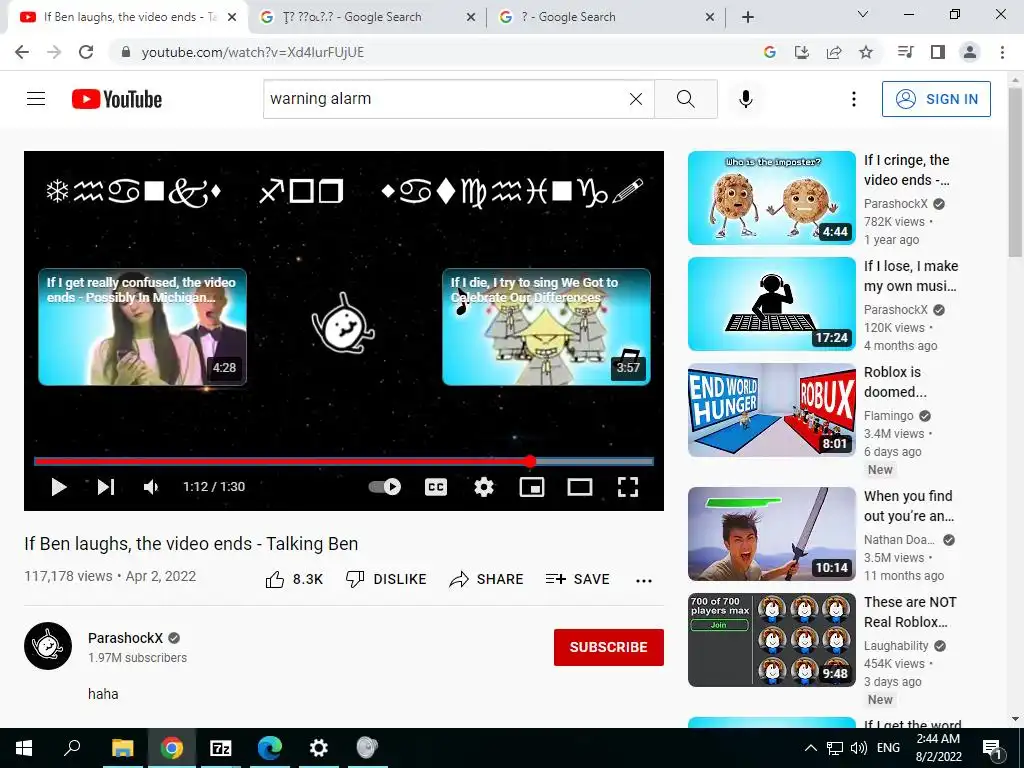
Task: Switch to the '? - Google Search' tab
Action: [605, 17]
